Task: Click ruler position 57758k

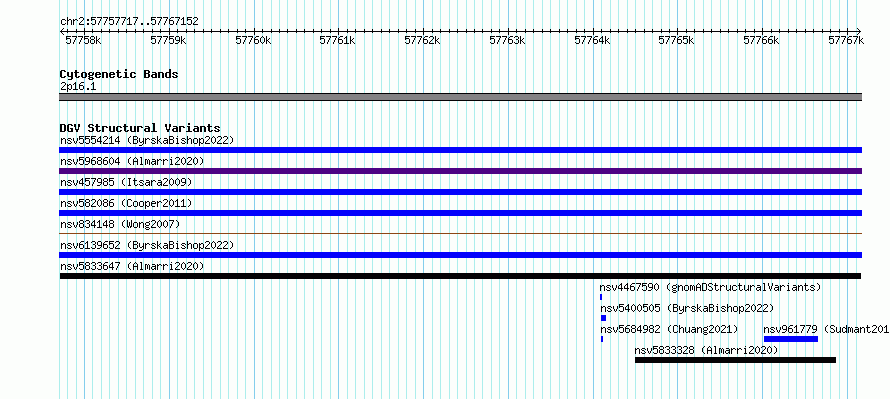Action: (x=83, y=40)
